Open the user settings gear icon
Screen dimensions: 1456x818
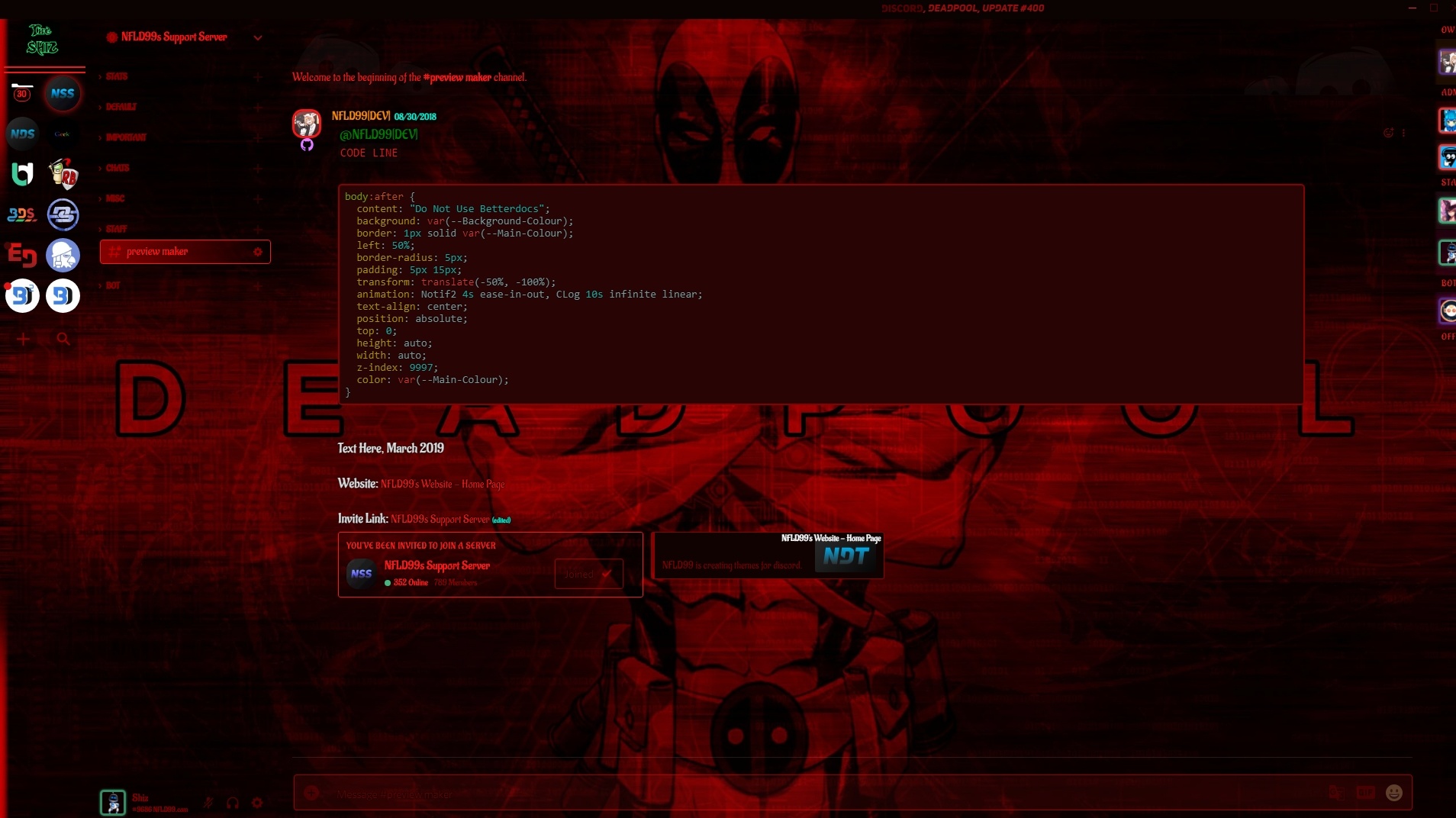pyautogui.click(x=257, y=803)
